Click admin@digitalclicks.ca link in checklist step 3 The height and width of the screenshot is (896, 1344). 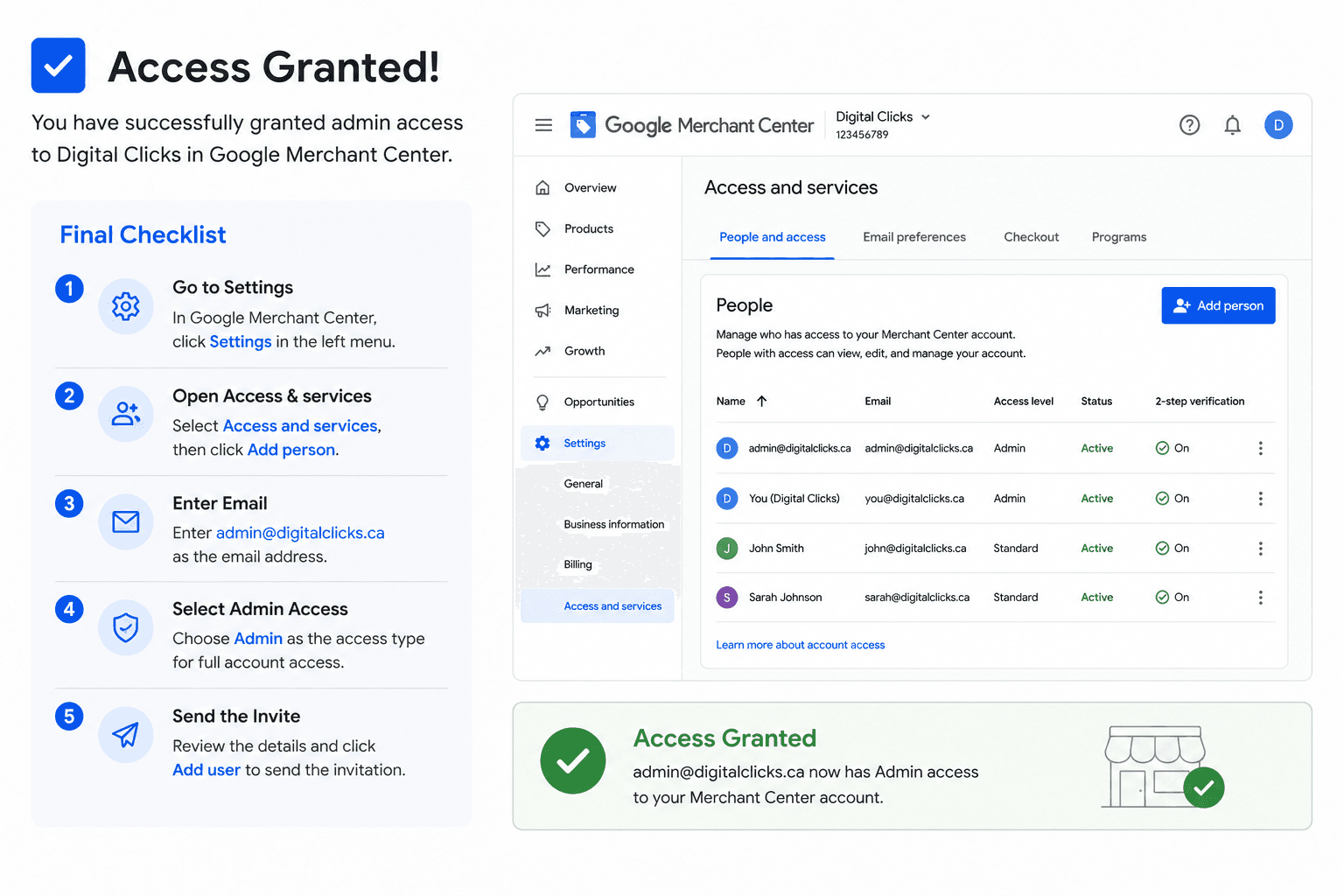300,533
